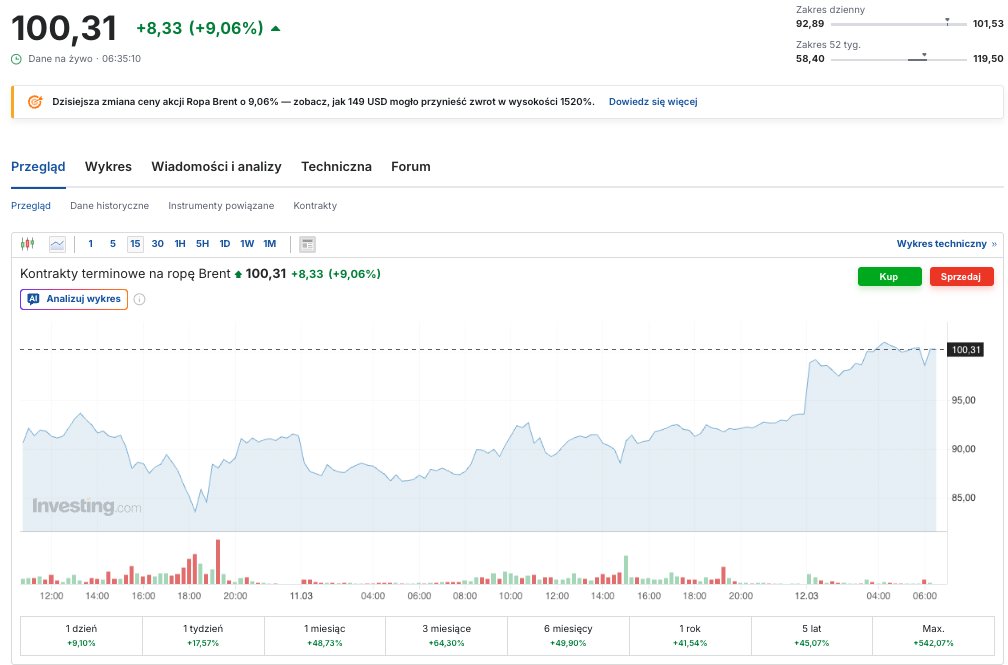This screenshot has width=1008, height=665.
Task: Click the Analizuj wykres button
Action: [74, 299]
